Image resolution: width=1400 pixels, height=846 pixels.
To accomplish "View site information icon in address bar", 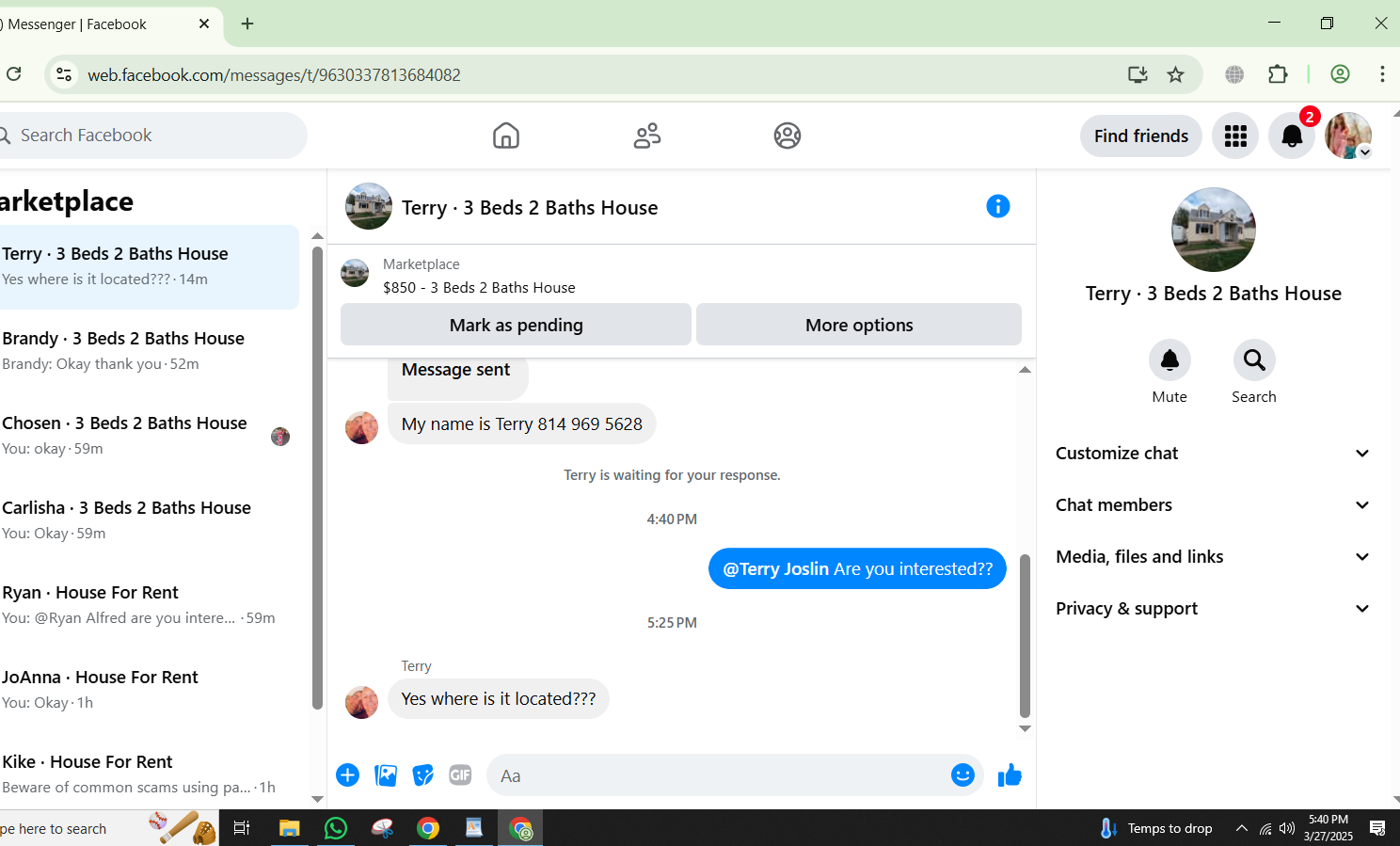I will pos(64,74).
